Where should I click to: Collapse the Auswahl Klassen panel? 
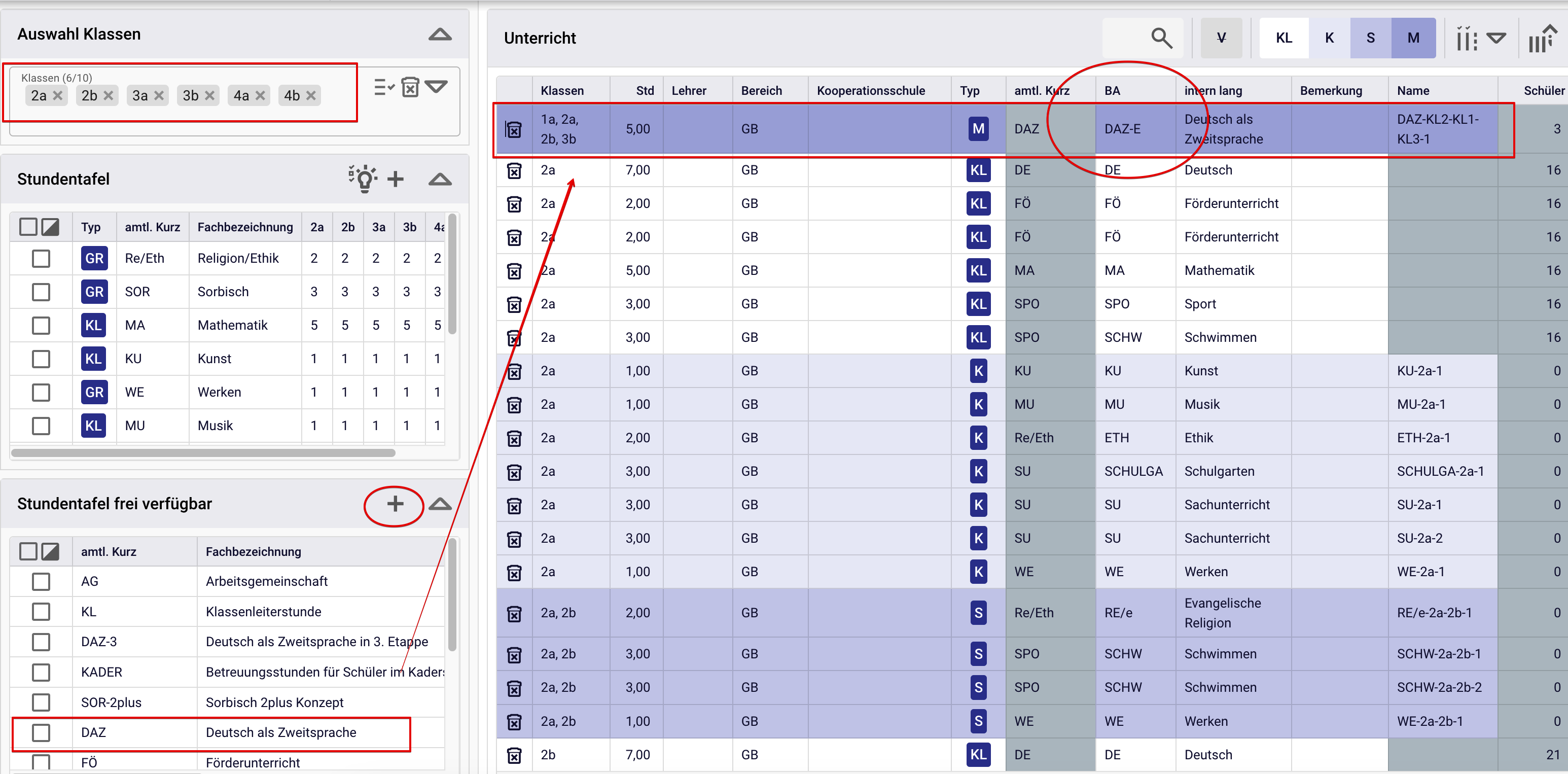pos(440,34)
